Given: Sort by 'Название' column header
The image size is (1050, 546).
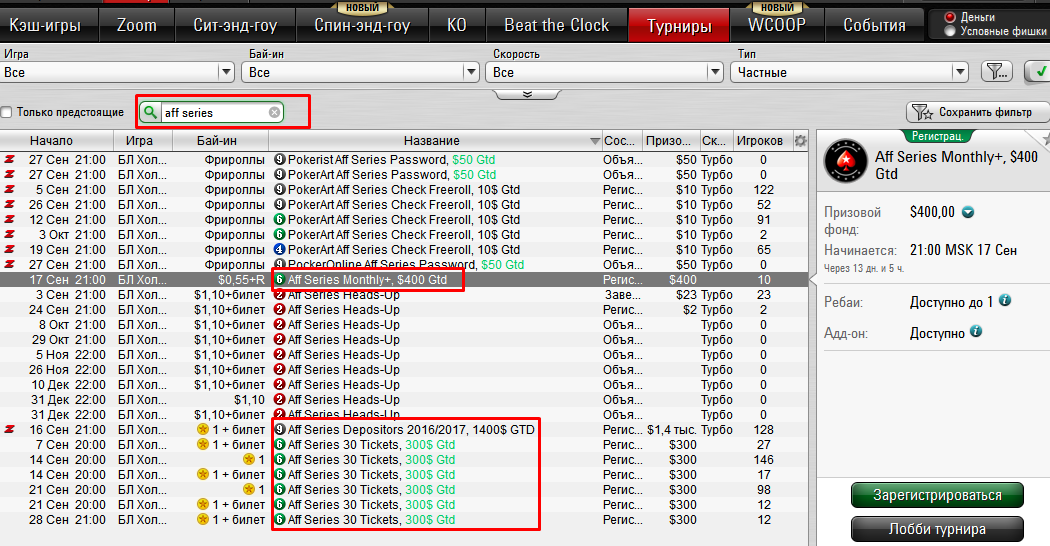Looking at the screenshot, I should 431,141.
